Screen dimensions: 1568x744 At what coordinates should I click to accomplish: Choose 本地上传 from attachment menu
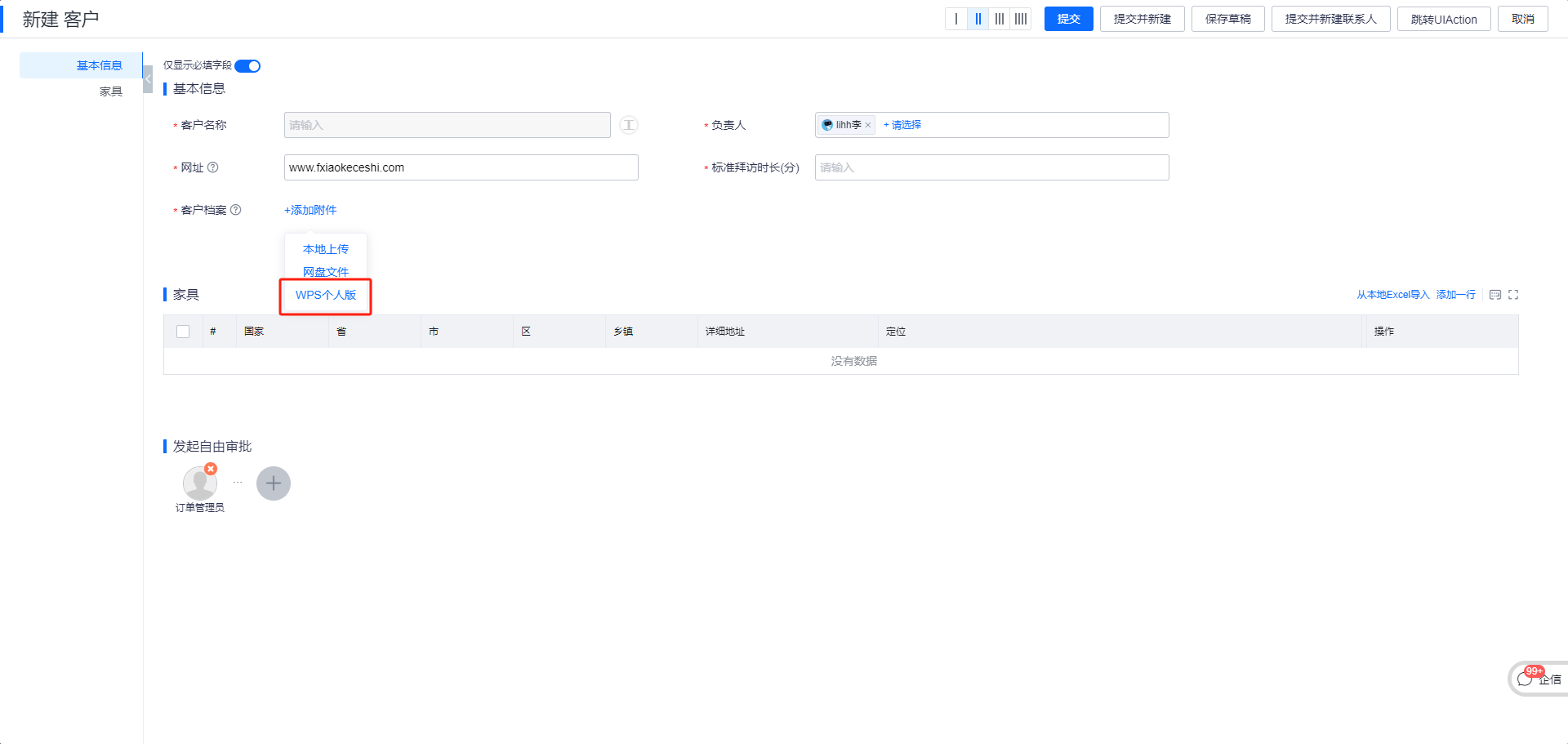[326, 249]
